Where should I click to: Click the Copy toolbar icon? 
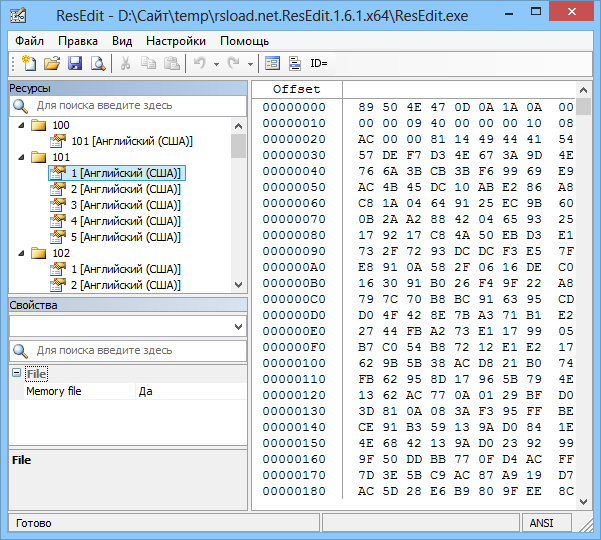pyautogui.click(x=148, y=63)
